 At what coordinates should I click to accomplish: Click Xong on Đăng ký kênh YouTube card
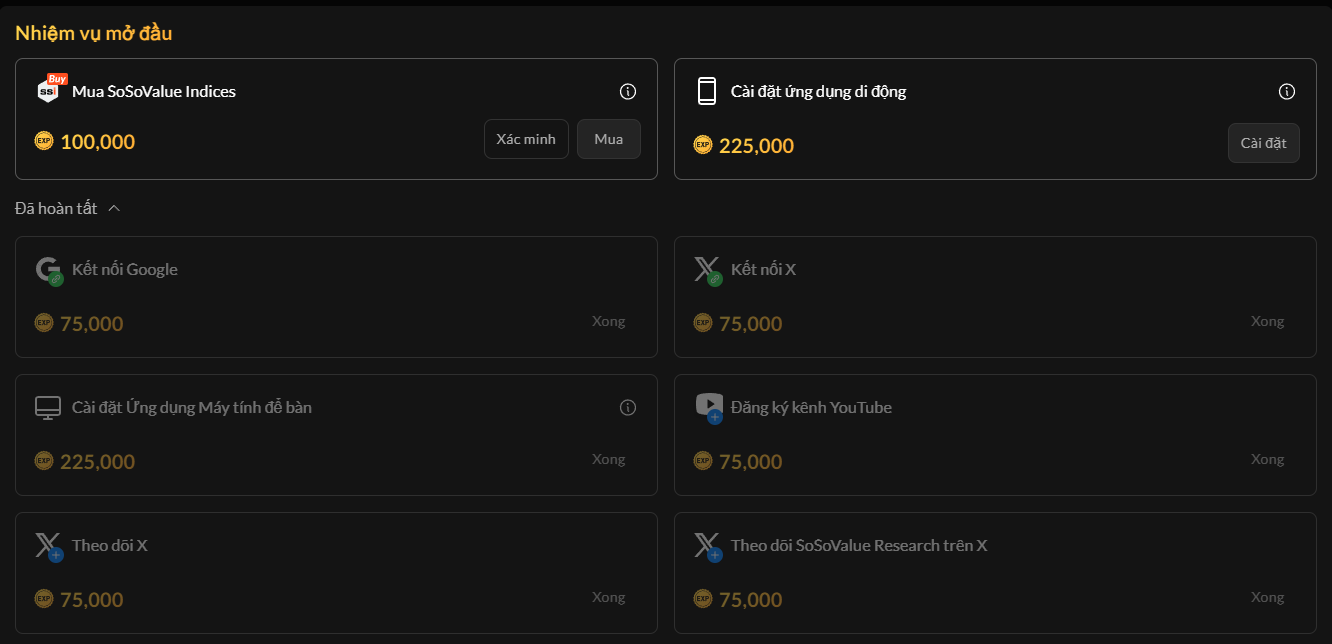(x=1267, y=459)
